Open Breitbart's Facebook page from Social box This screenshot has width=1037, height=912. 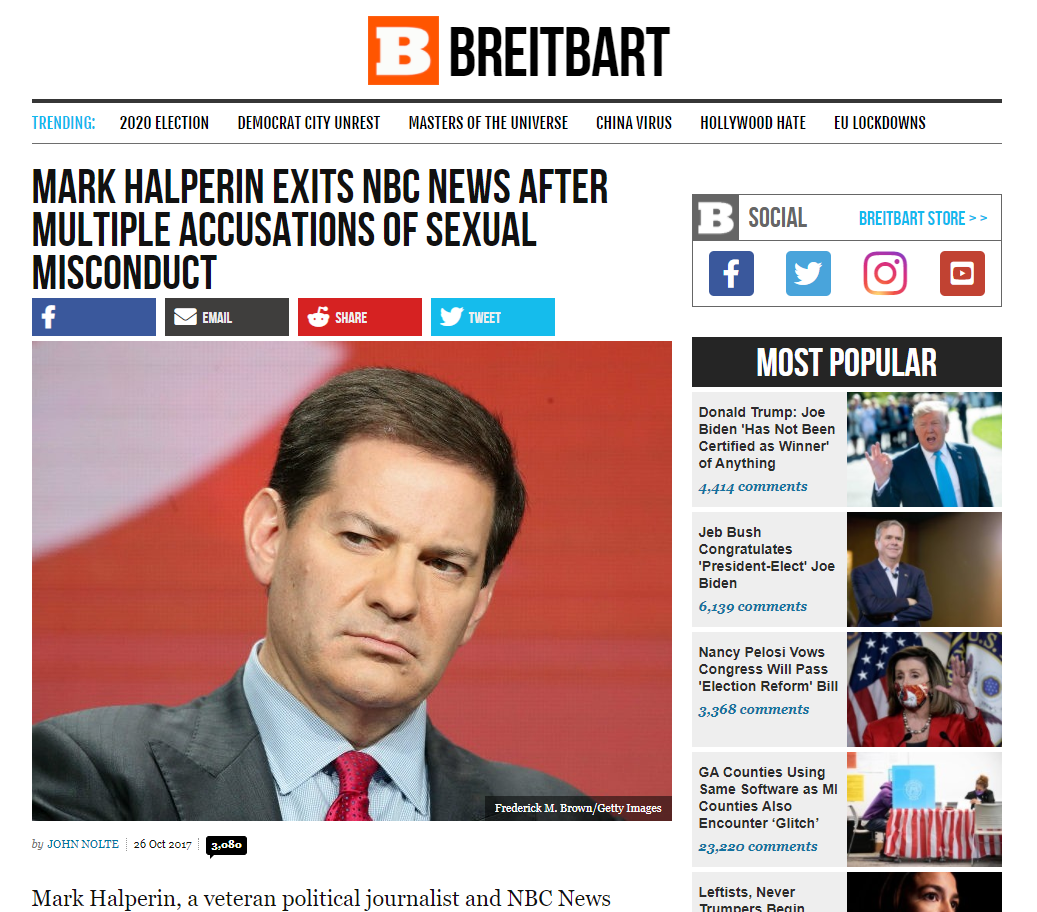pyautogui.click(x=731, y=273)
